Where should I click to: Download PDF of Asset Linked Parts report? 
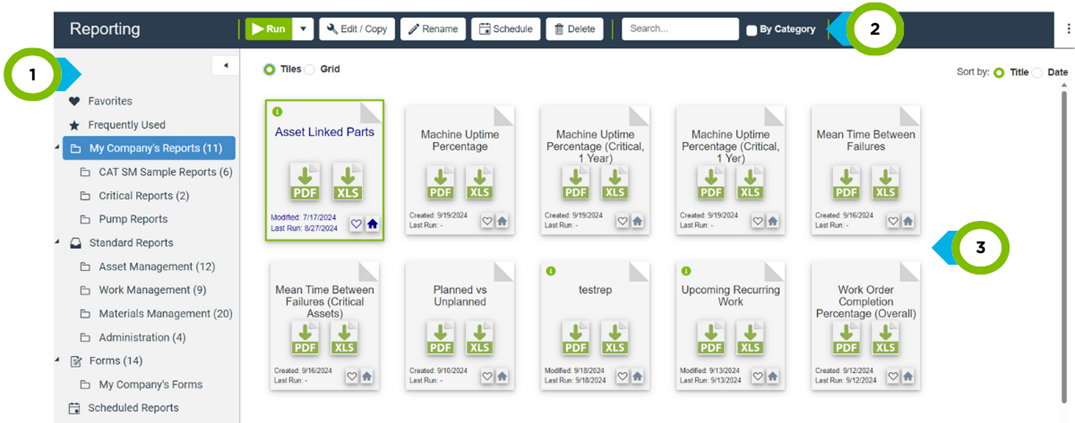305,183
